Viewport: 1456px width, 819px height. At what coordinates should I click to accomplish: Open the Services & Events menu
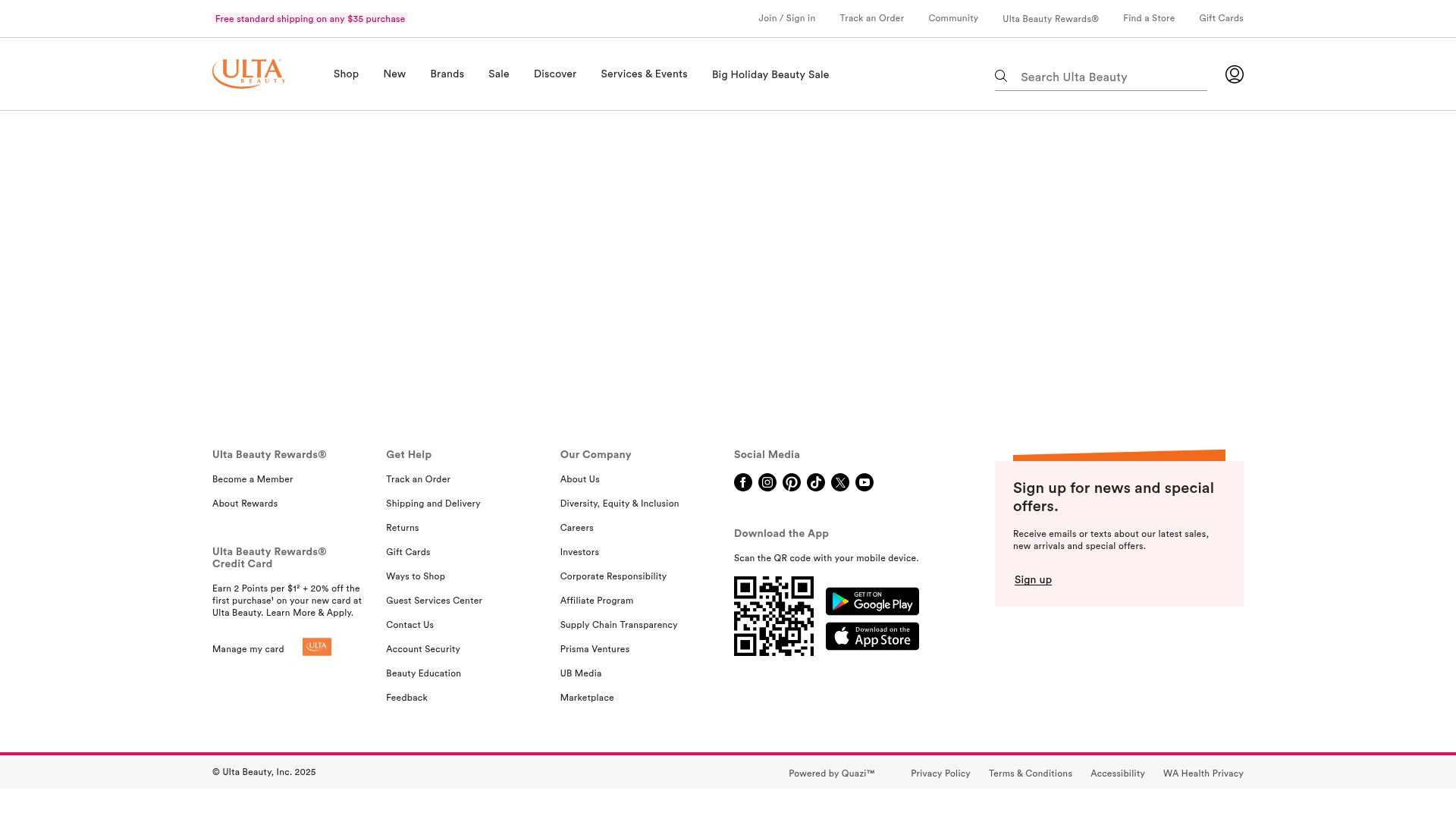click(x=644, y=74)
